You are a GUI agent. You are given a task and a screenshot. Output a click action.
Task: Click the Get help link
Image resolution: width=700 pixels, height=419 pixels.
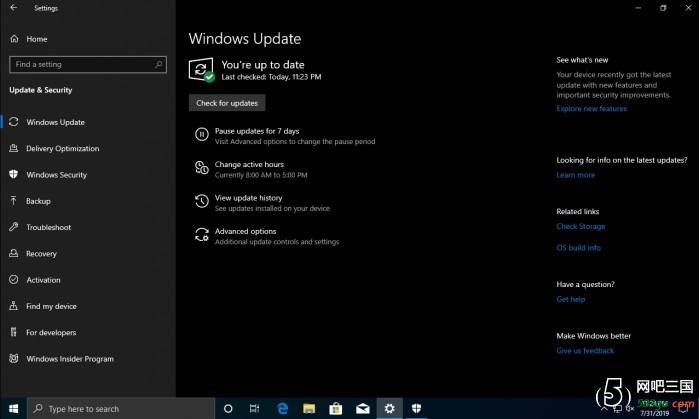(x=571, y=299)
